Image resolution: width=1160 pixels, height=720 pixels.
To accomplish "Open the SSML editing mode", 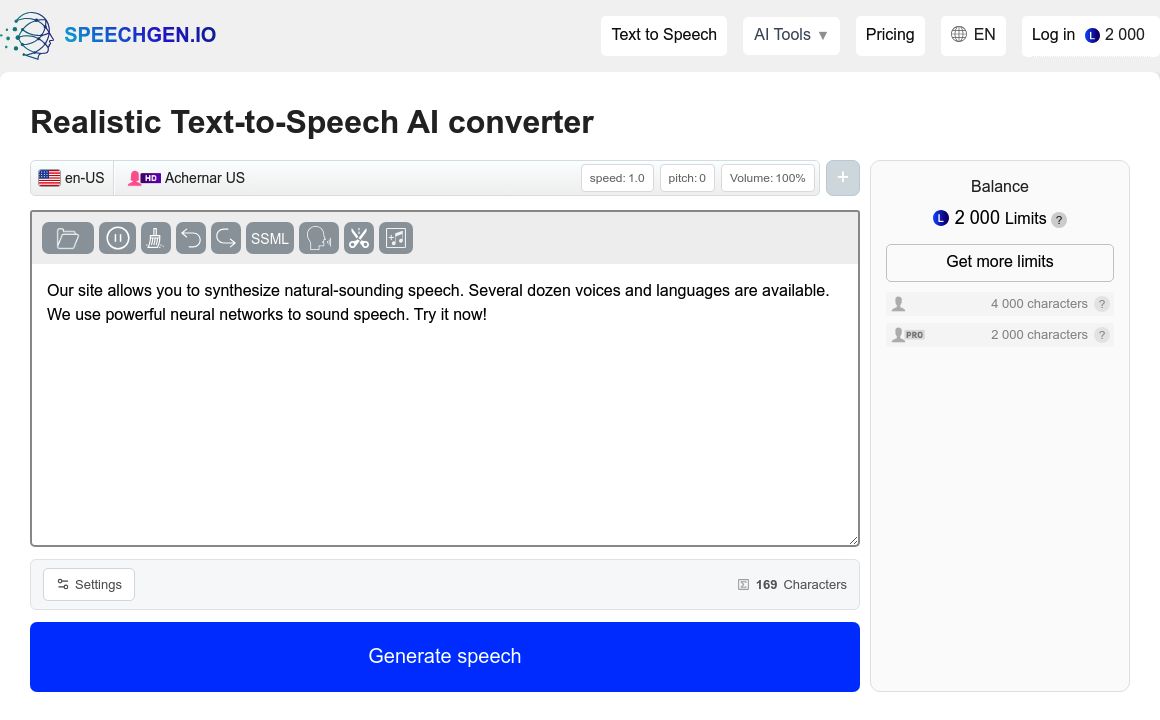I will coord(269,238).
